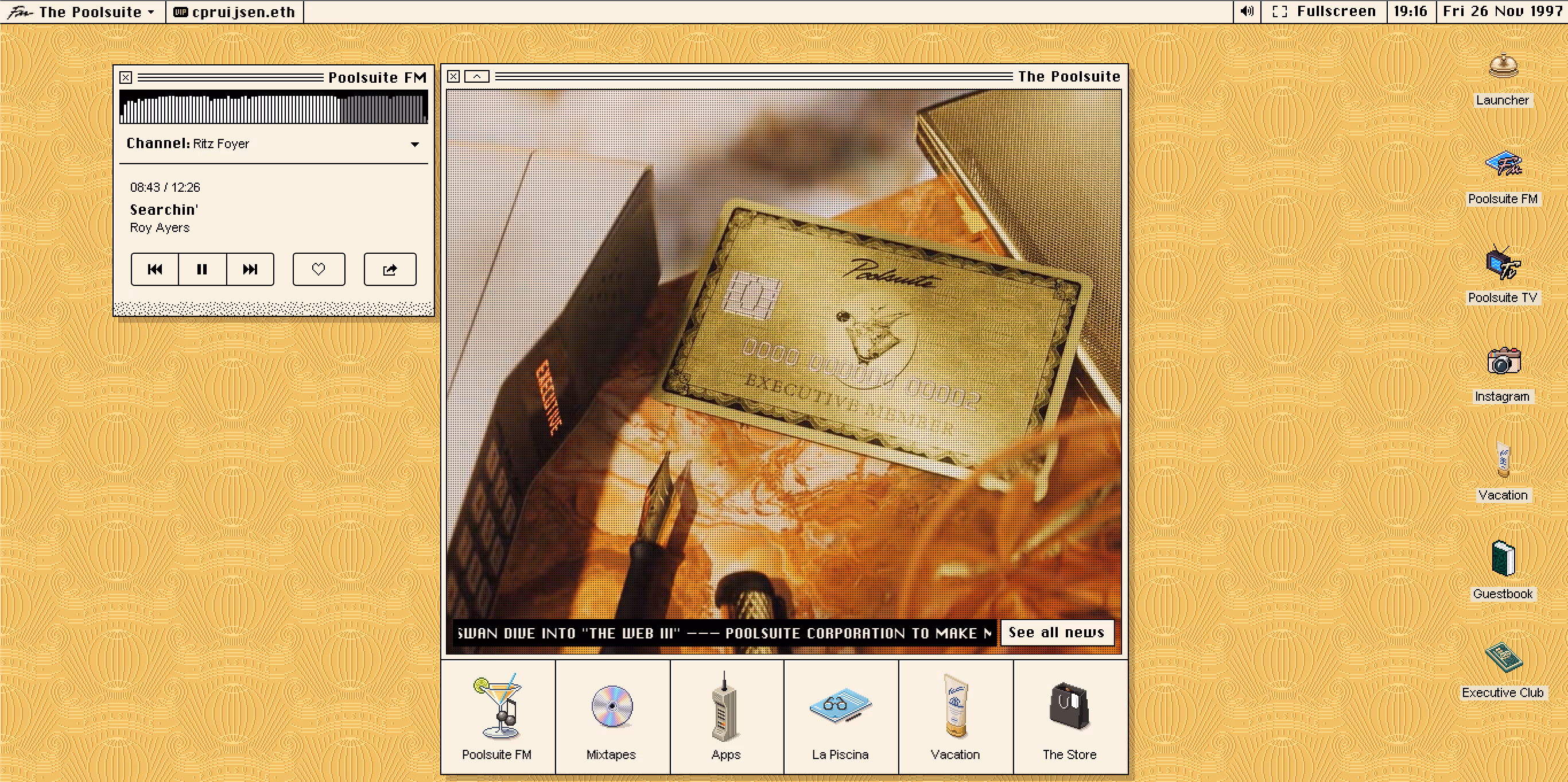Viewport: 1568px width, 782px height.
Task: Open cpruijsen.eth account menu
Action: 235,11
